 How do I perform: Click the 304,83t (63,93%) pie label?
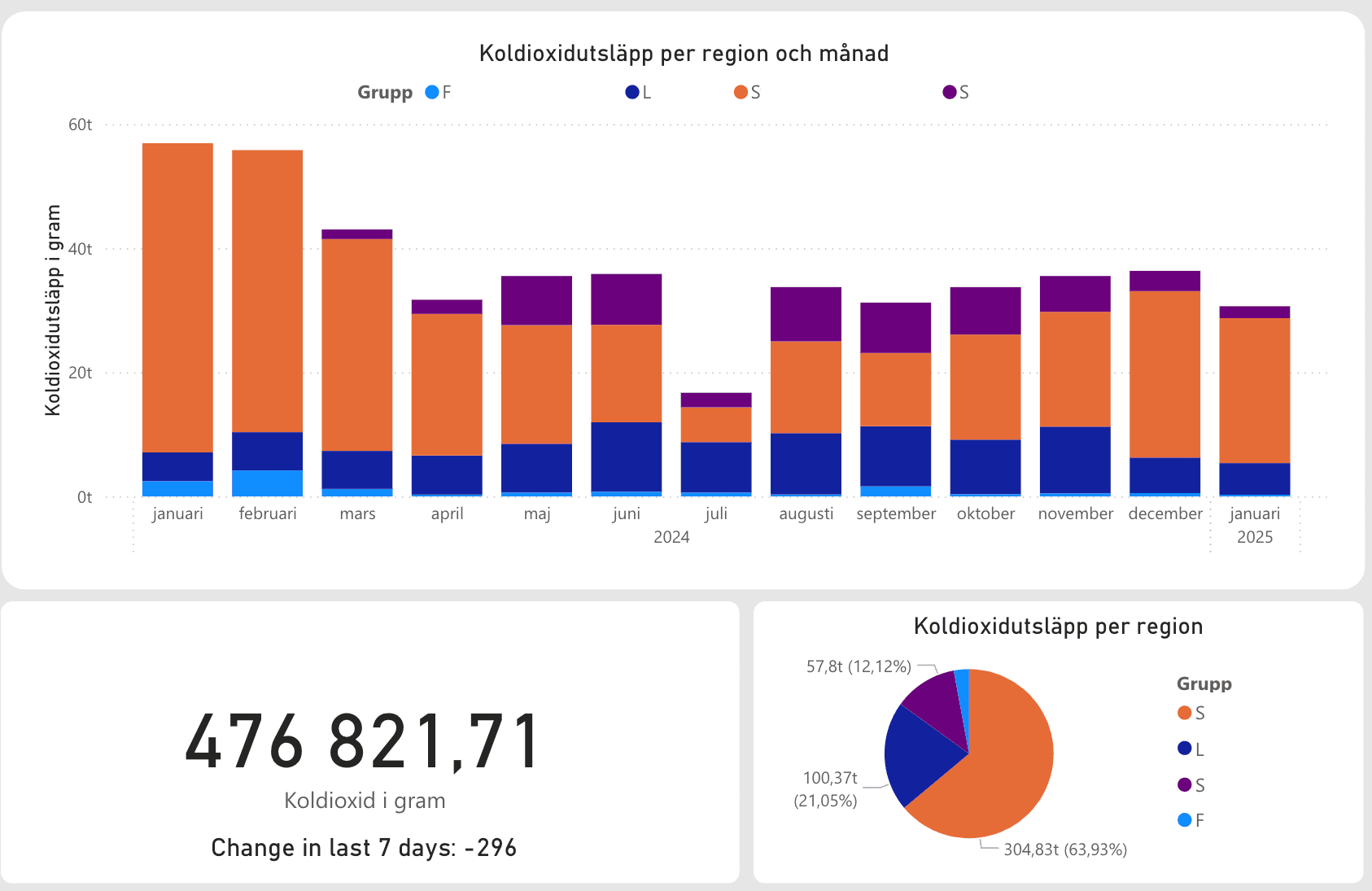(x=1066, y=850)
